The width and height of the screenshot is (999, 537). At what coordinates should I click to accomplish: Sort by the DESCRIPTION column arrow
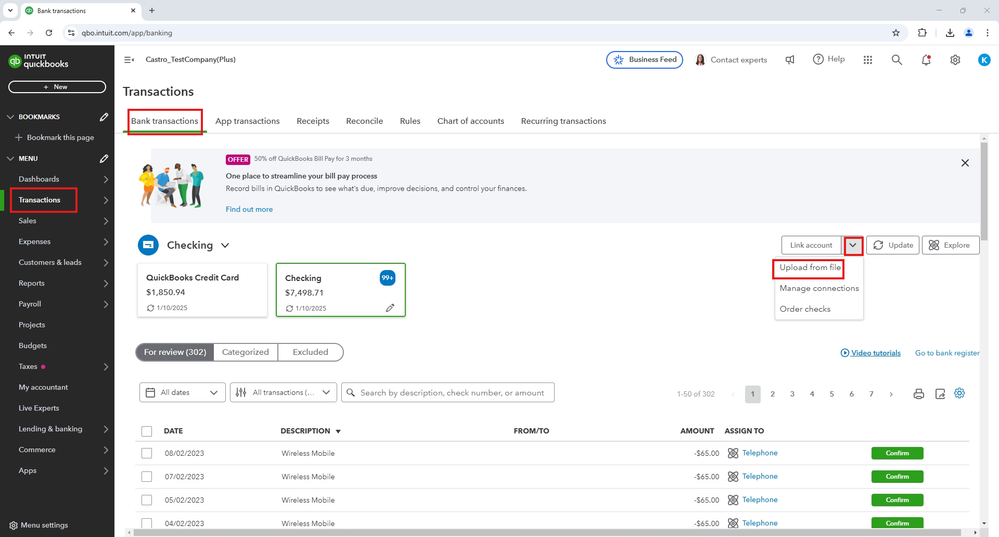tap(338, 431)
